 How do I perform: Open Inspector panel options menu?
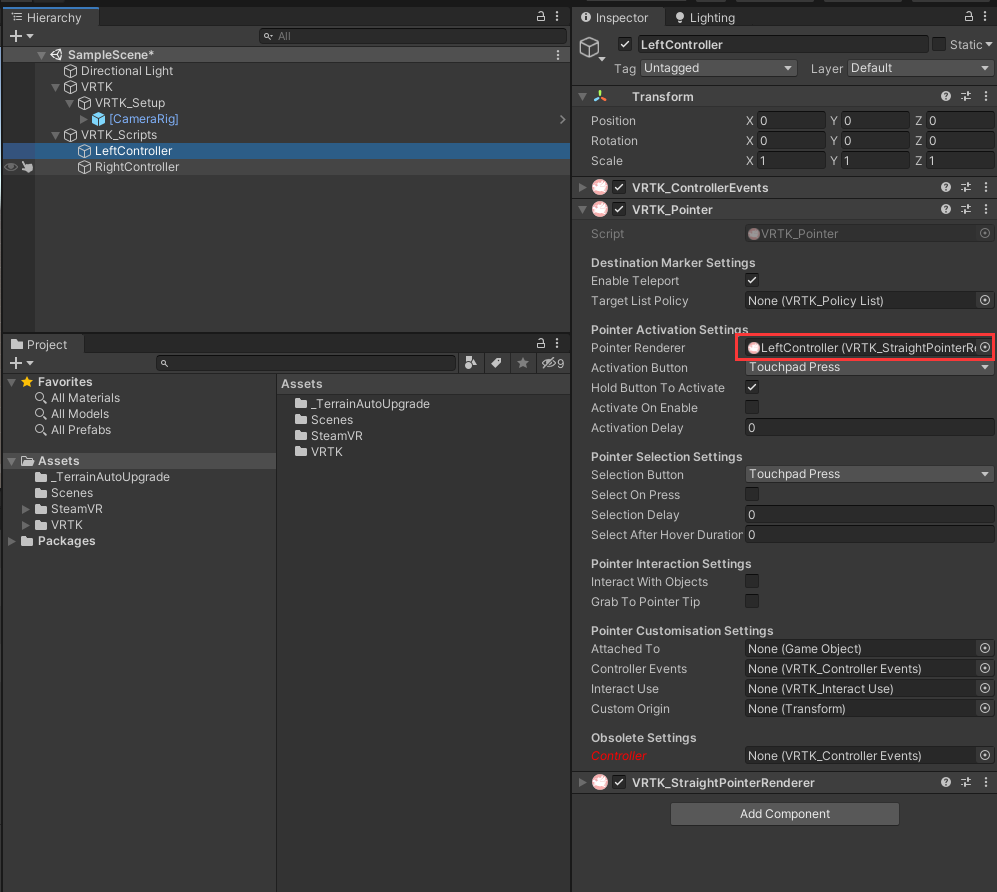click(985, 17)
